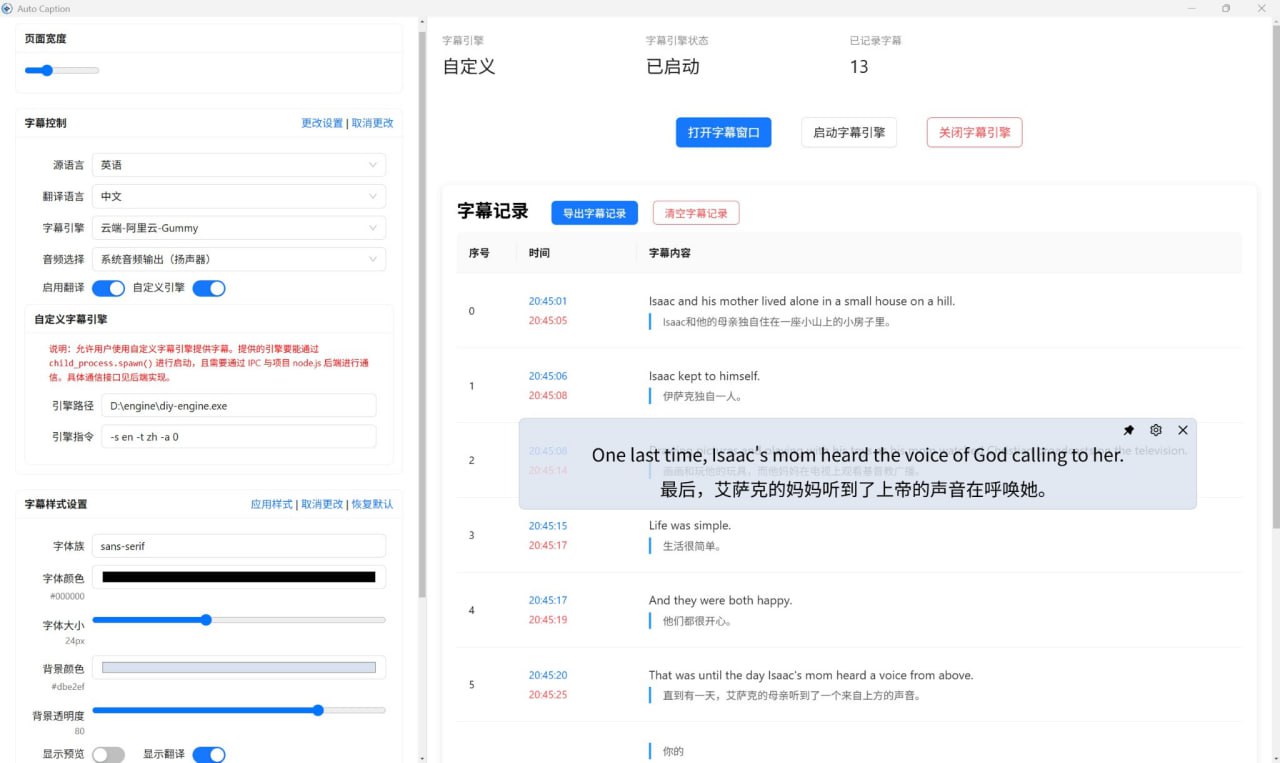The image size is (1280, 763).
Task: Open the 翻译语言 target language dropdown
Action: coord(239,196)
